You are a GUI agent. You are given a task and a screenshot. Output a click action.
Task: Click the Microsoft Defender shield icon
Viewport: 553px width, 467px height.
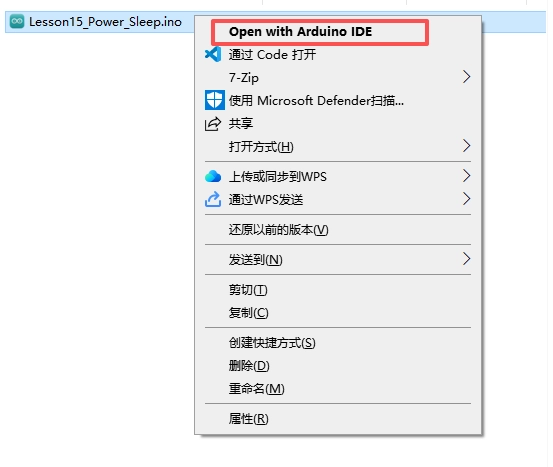pyautogui.click(x=214, y=100)
